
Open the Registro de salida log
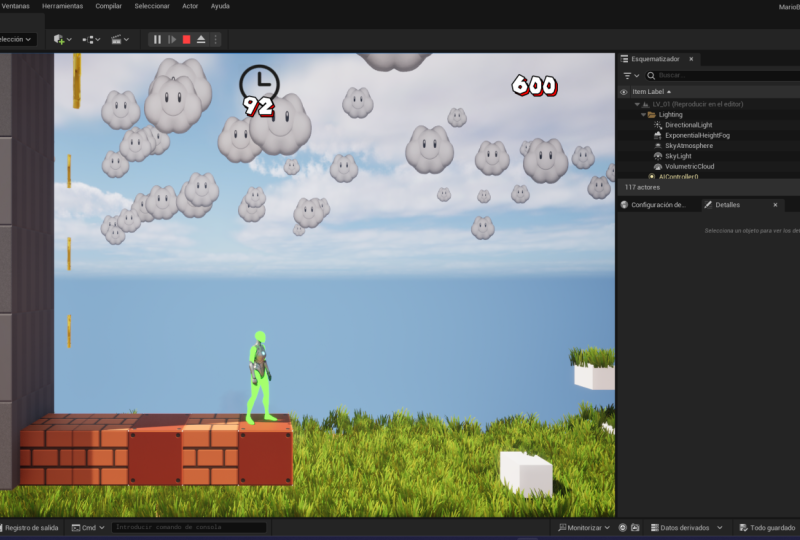tap(31, 528)
